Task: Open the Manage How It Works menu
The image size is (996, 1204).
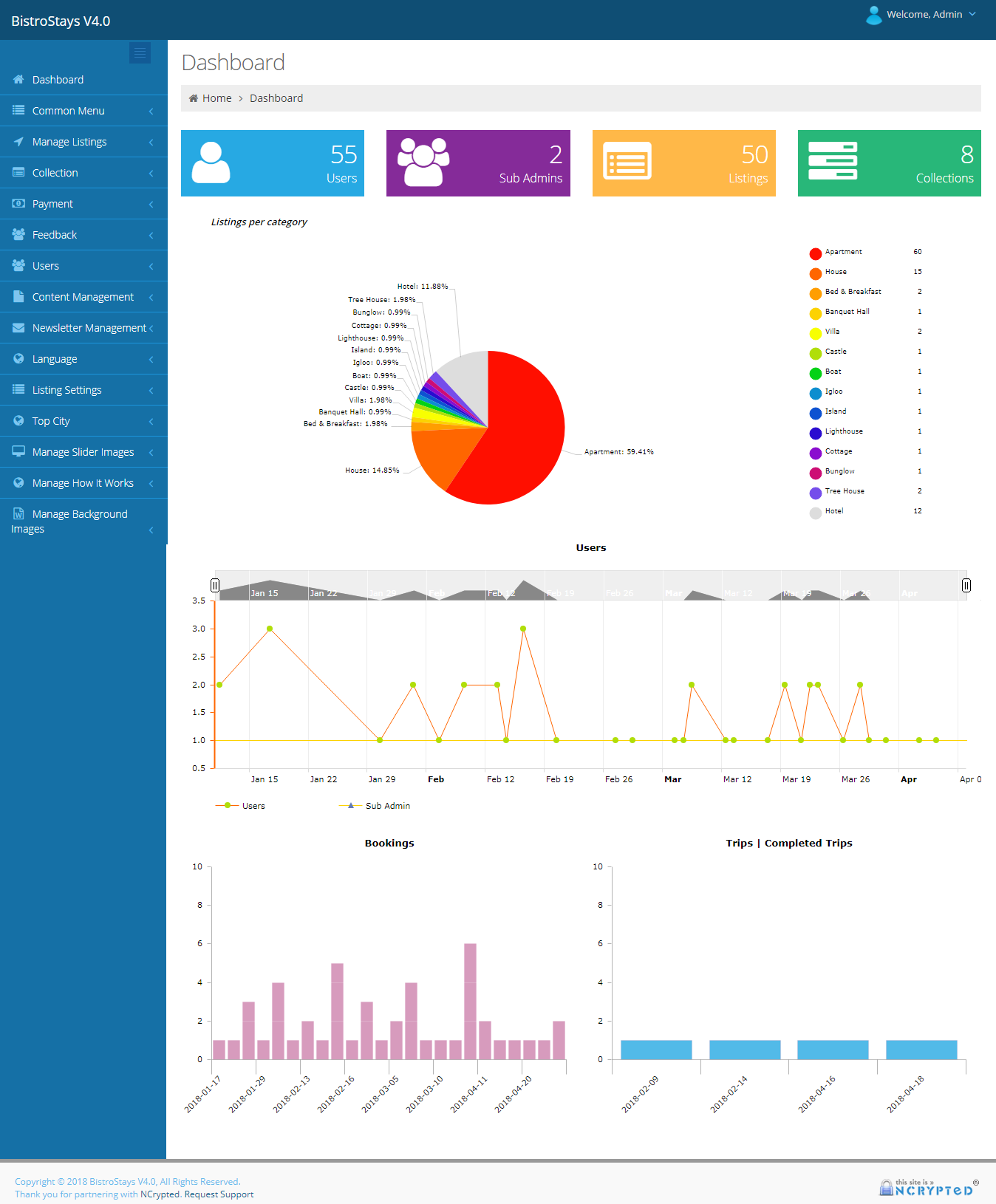Action: pos(83,483)
